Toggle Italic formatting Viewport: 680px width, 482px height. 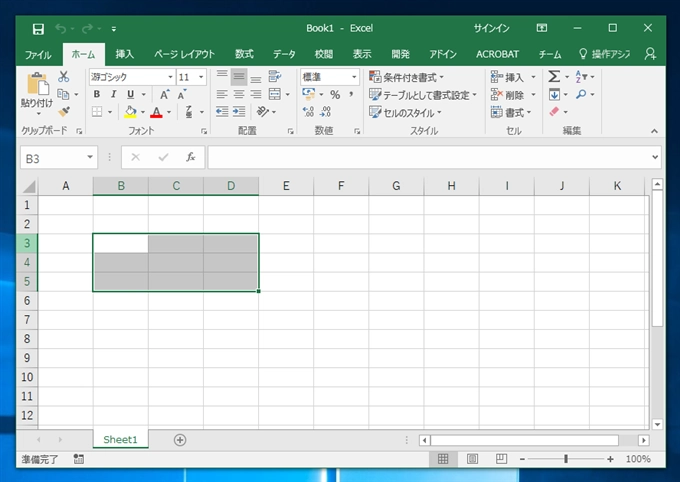pyautogui.click(x=114, y=94)
